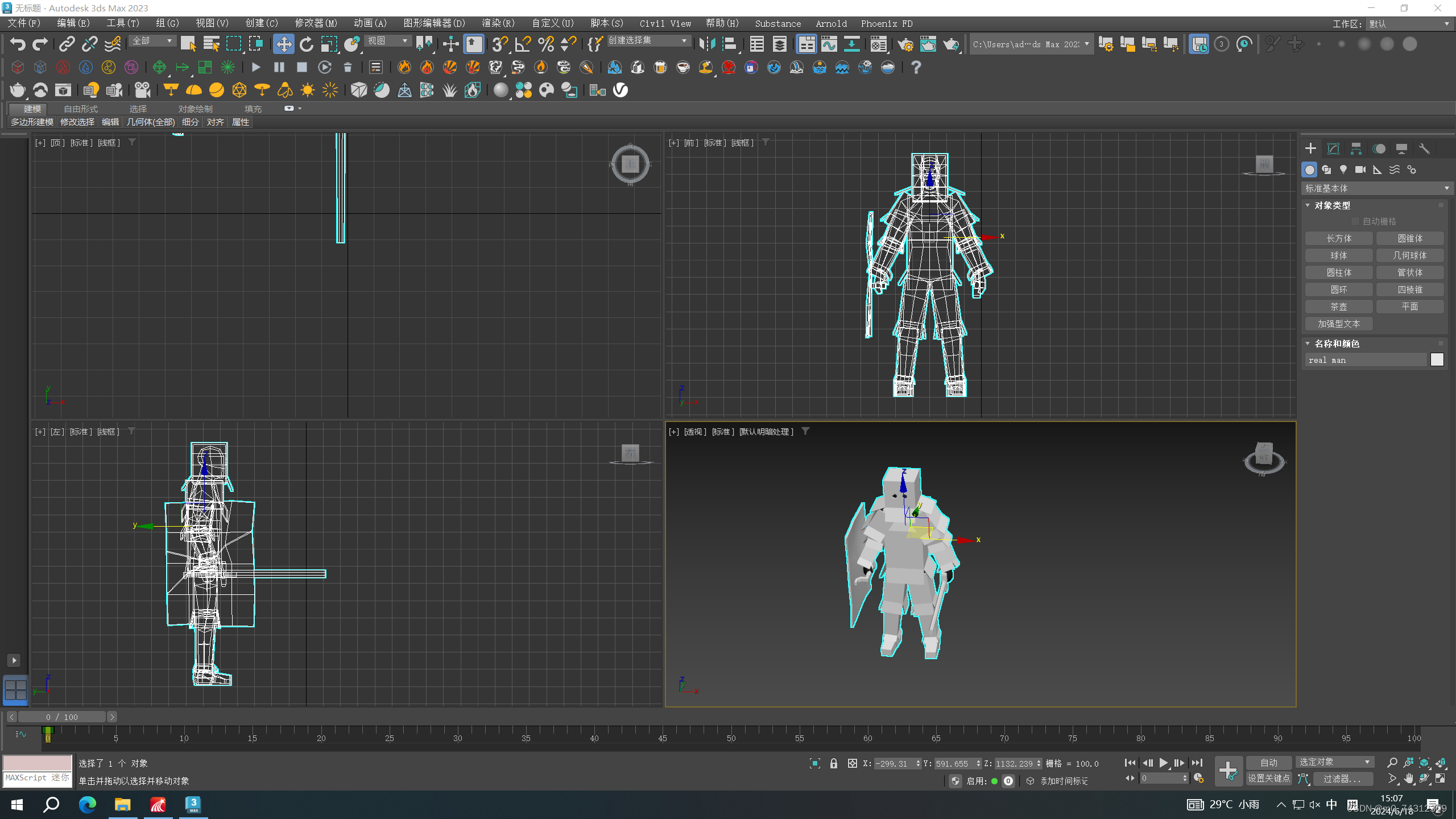The image size is (1456, 819).
Task: Click the object color swatch
Action: click(1437, 360)
